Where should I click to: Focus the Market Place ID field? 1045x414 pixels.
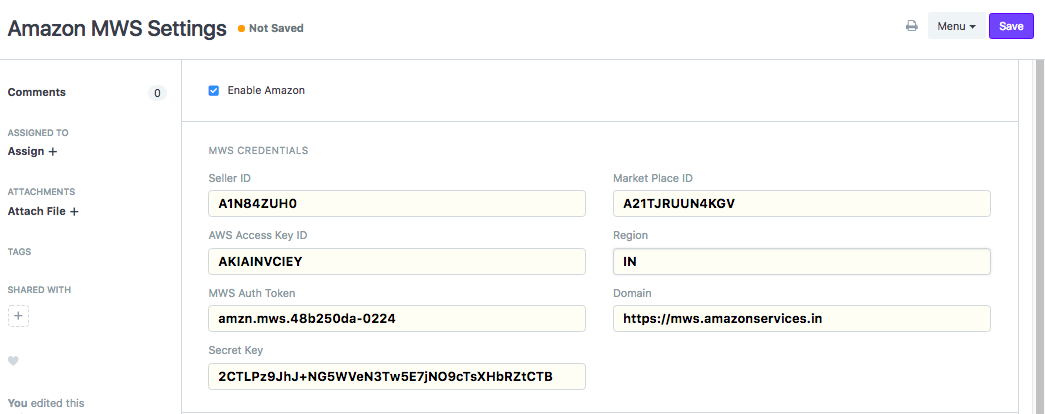coord(801,204)
